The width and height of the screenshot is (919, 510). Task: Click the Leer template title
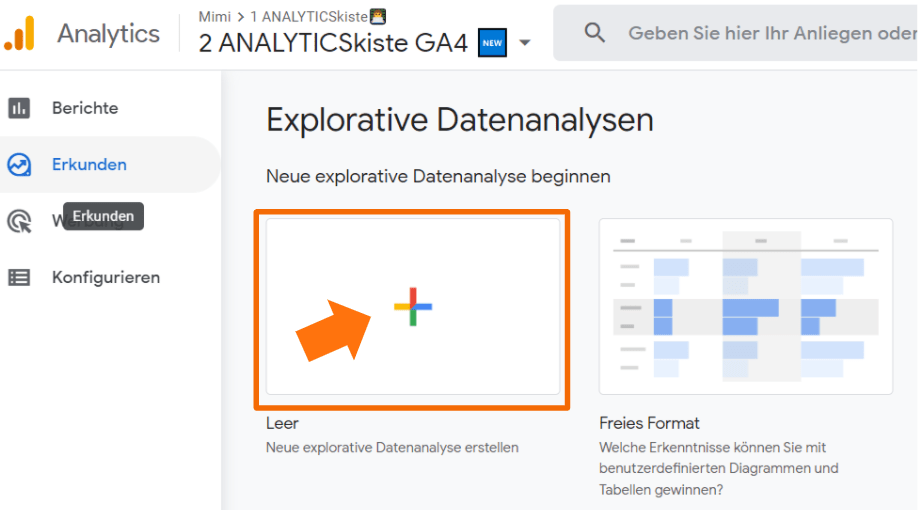[x=282, y=423]
